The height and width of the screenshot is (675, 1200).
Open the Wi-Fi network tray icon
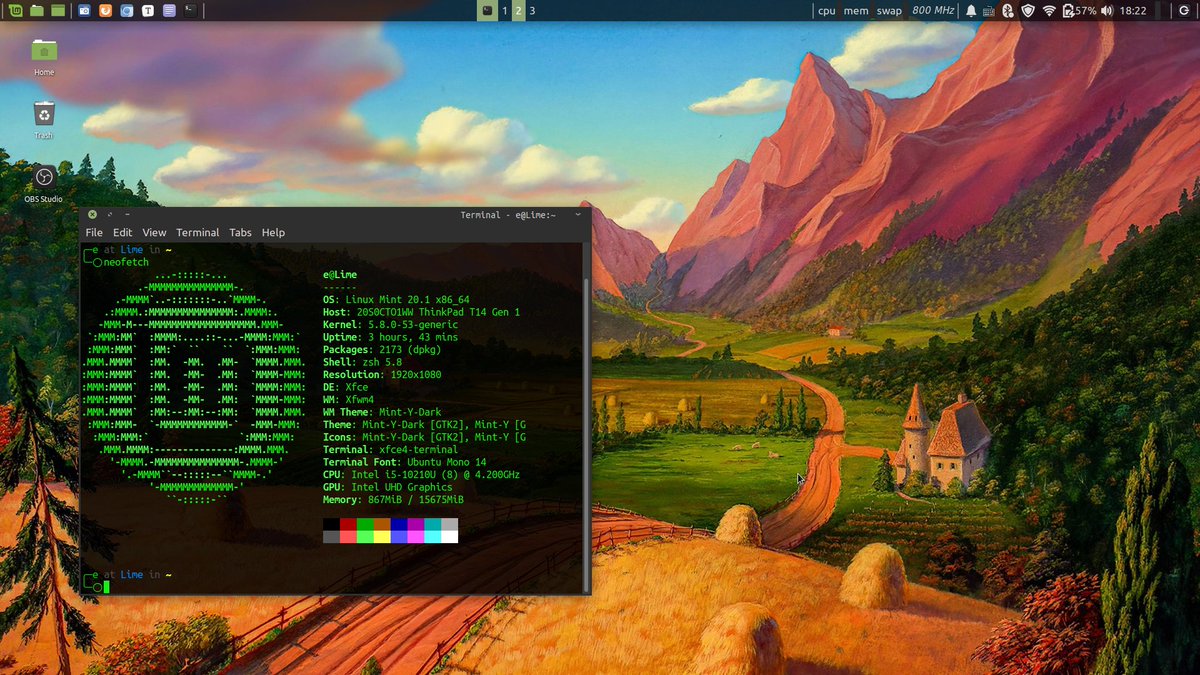click(x=1049, y=10)
